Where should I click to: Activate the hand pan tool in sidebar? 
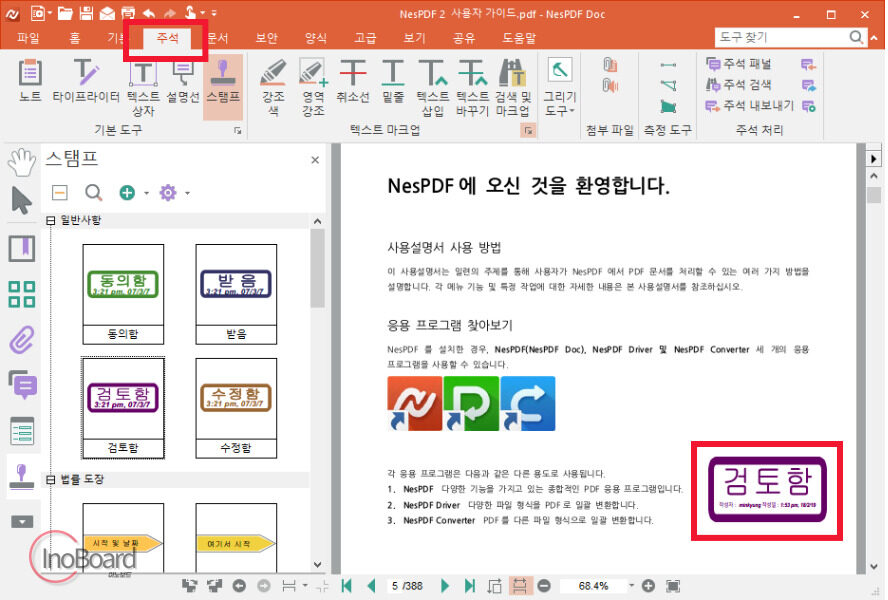pyautogui.click(x=22, y=162)
